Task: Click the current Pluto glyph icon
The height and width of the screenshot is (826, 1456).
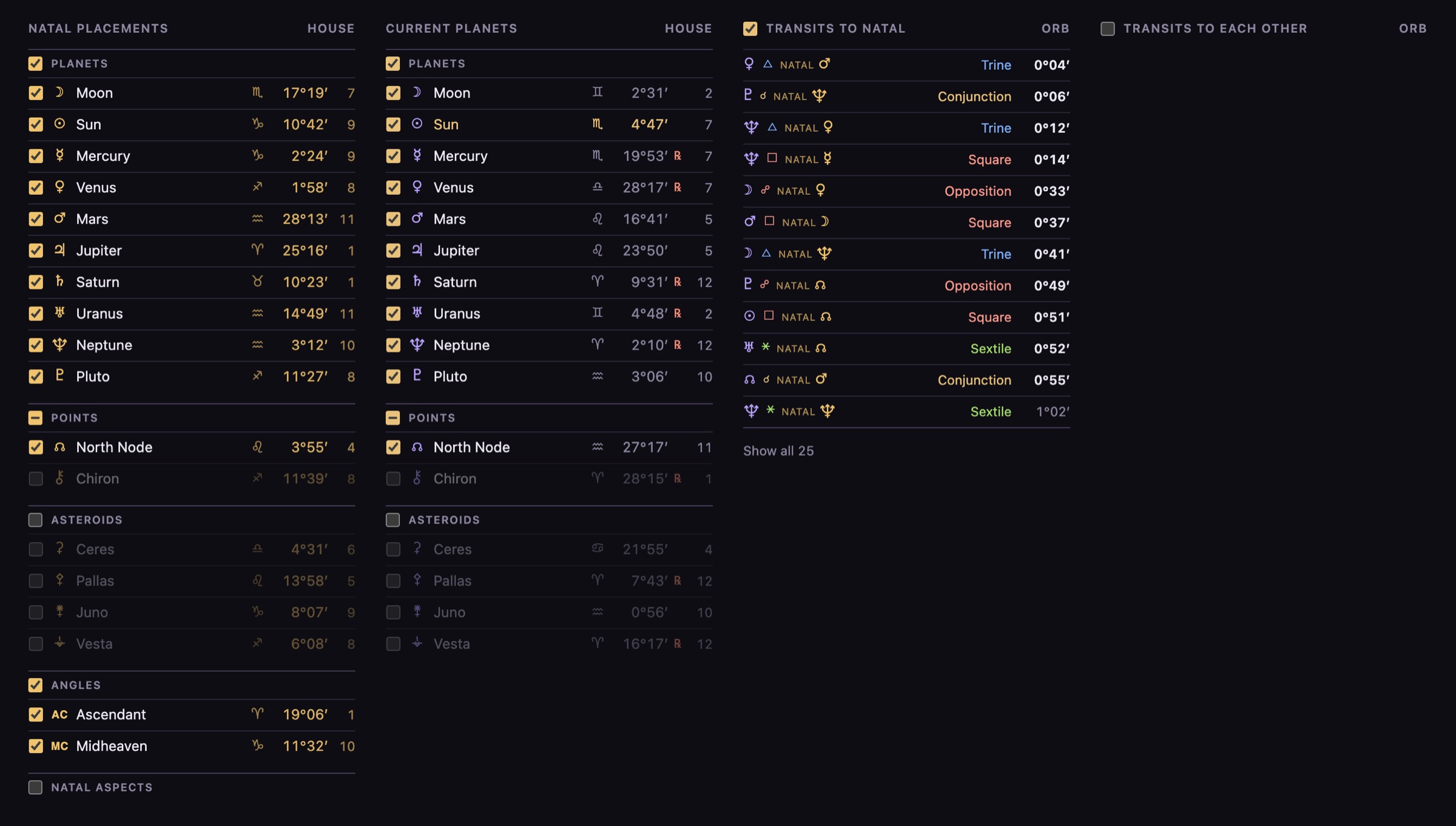Action: (417, 376)
